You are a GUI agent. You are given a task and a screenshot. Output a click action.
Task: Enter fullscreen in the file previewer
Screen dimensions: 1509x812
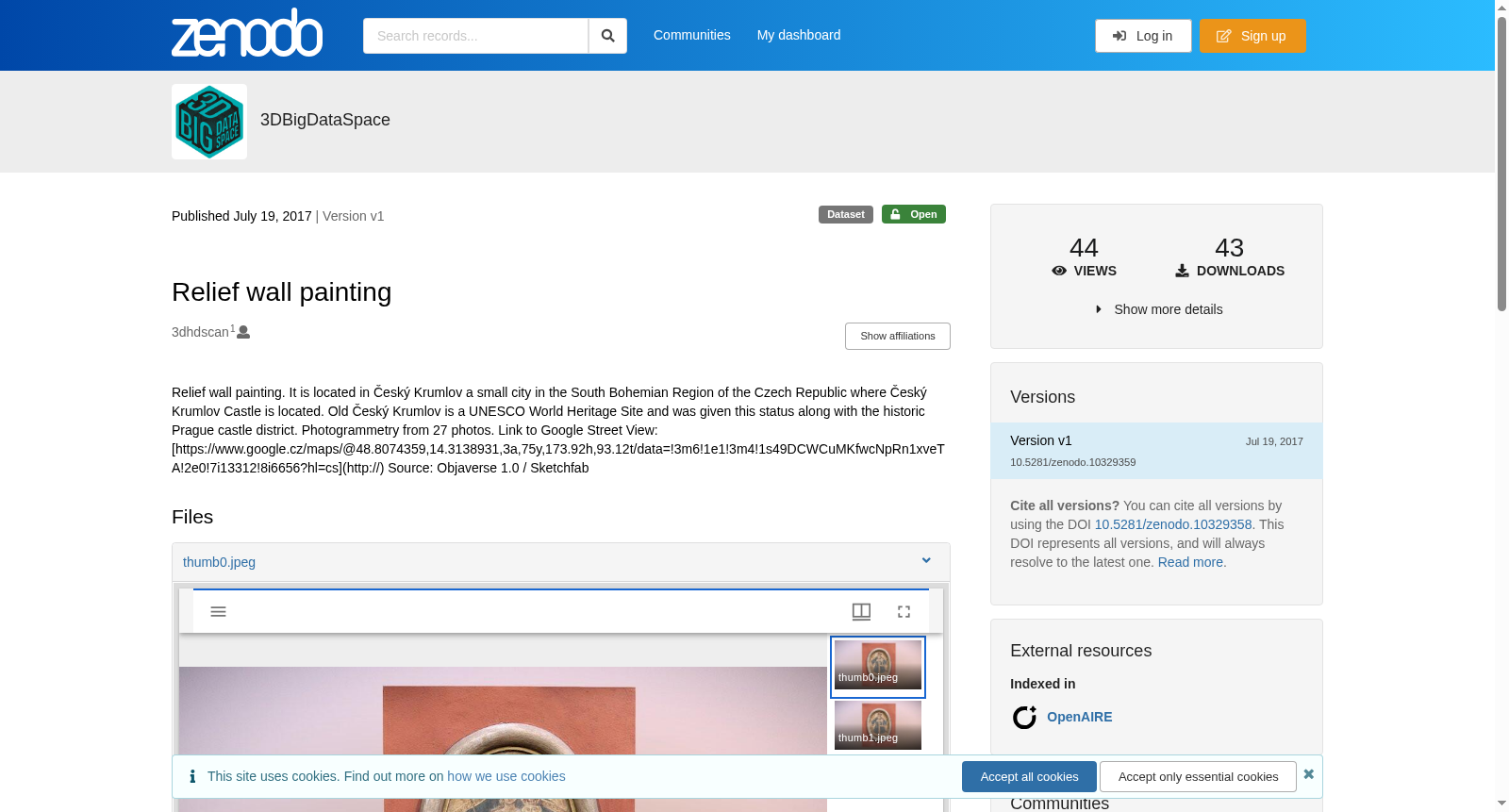point(904,612)
